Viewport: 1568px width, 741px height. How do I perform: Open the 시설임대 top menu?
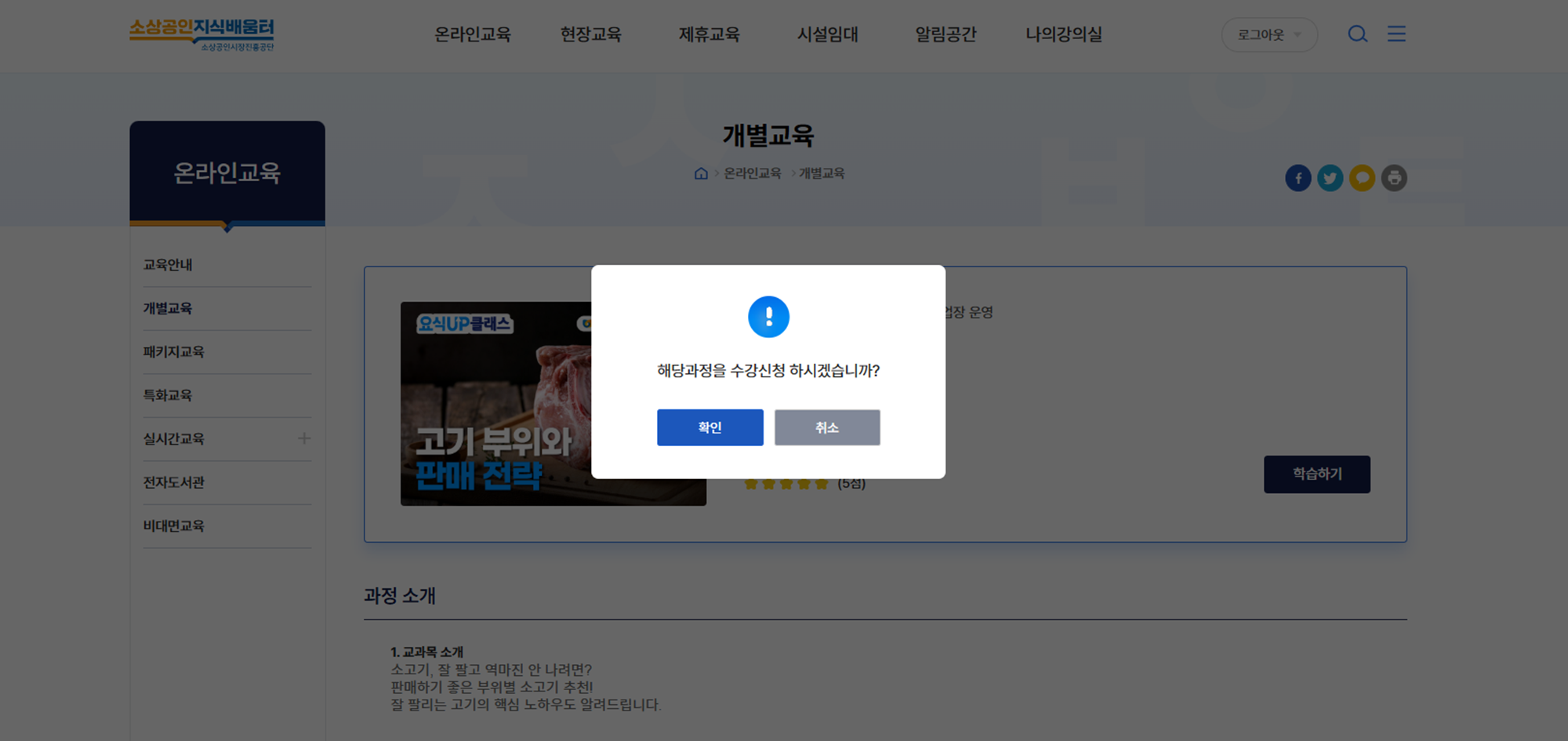click(828, 35)
